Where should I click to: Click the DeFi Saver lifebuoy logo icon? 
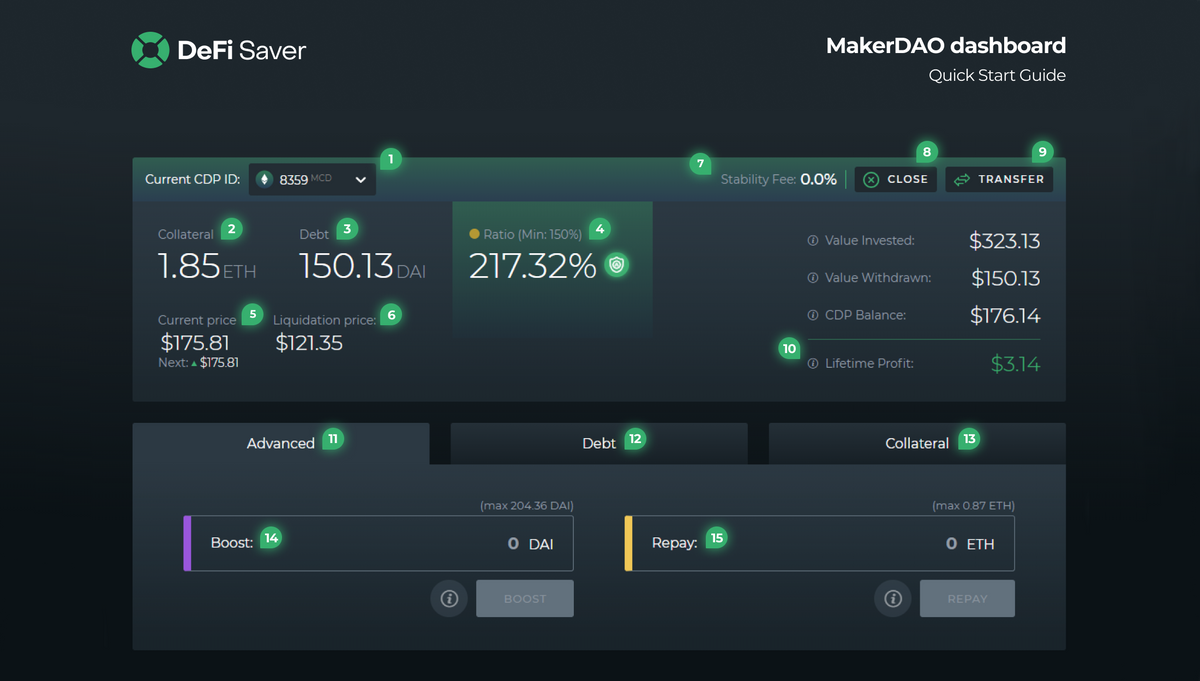click(150, 50)
